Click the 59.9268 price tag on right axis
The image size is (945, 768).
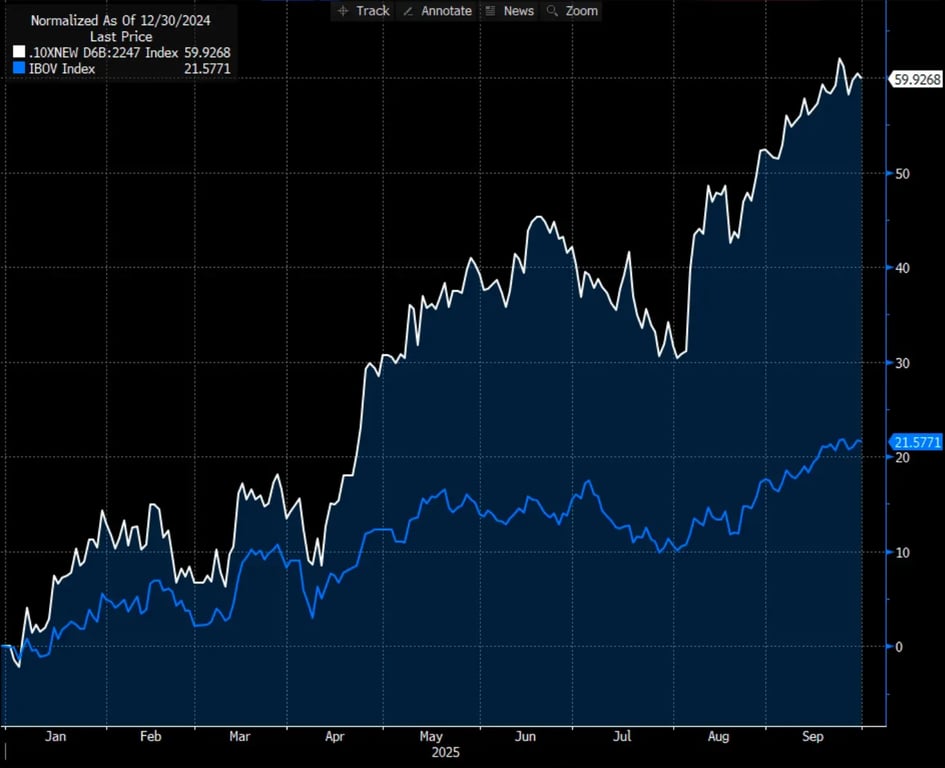pyautogui.click(x=916, y=79)
